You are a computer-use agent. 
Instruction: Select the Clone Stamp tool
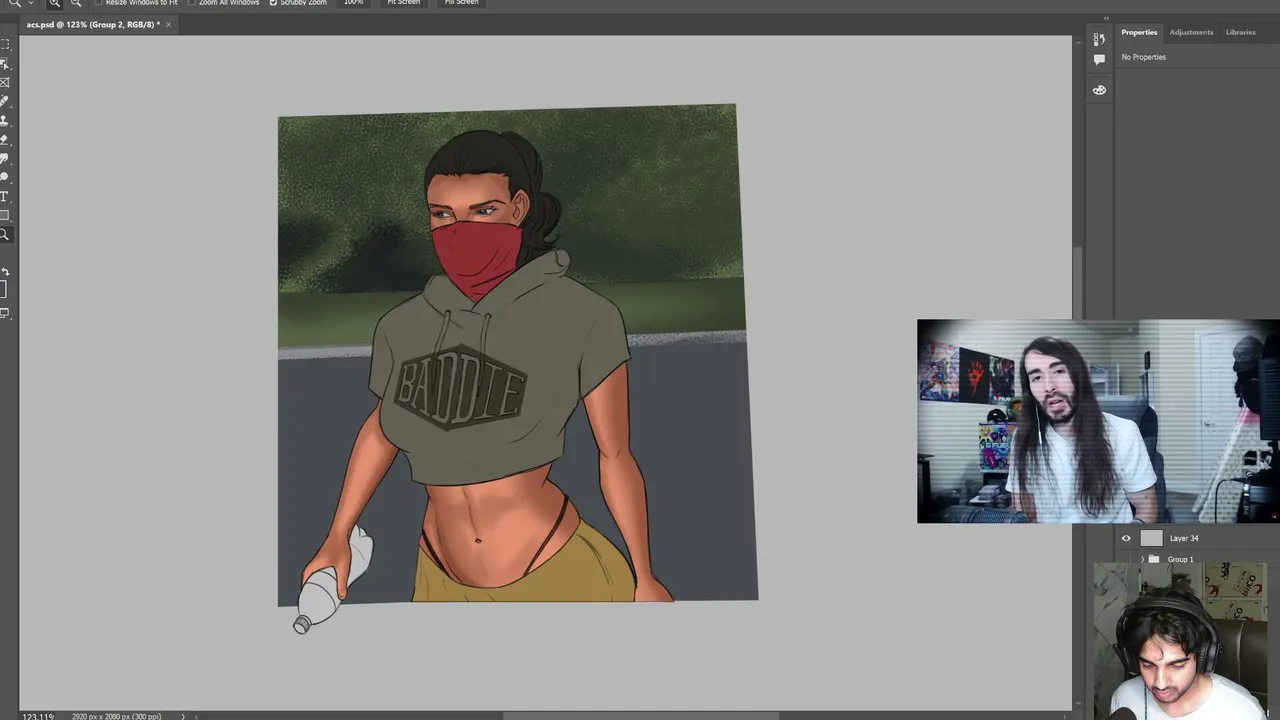[x=5, y=121]
